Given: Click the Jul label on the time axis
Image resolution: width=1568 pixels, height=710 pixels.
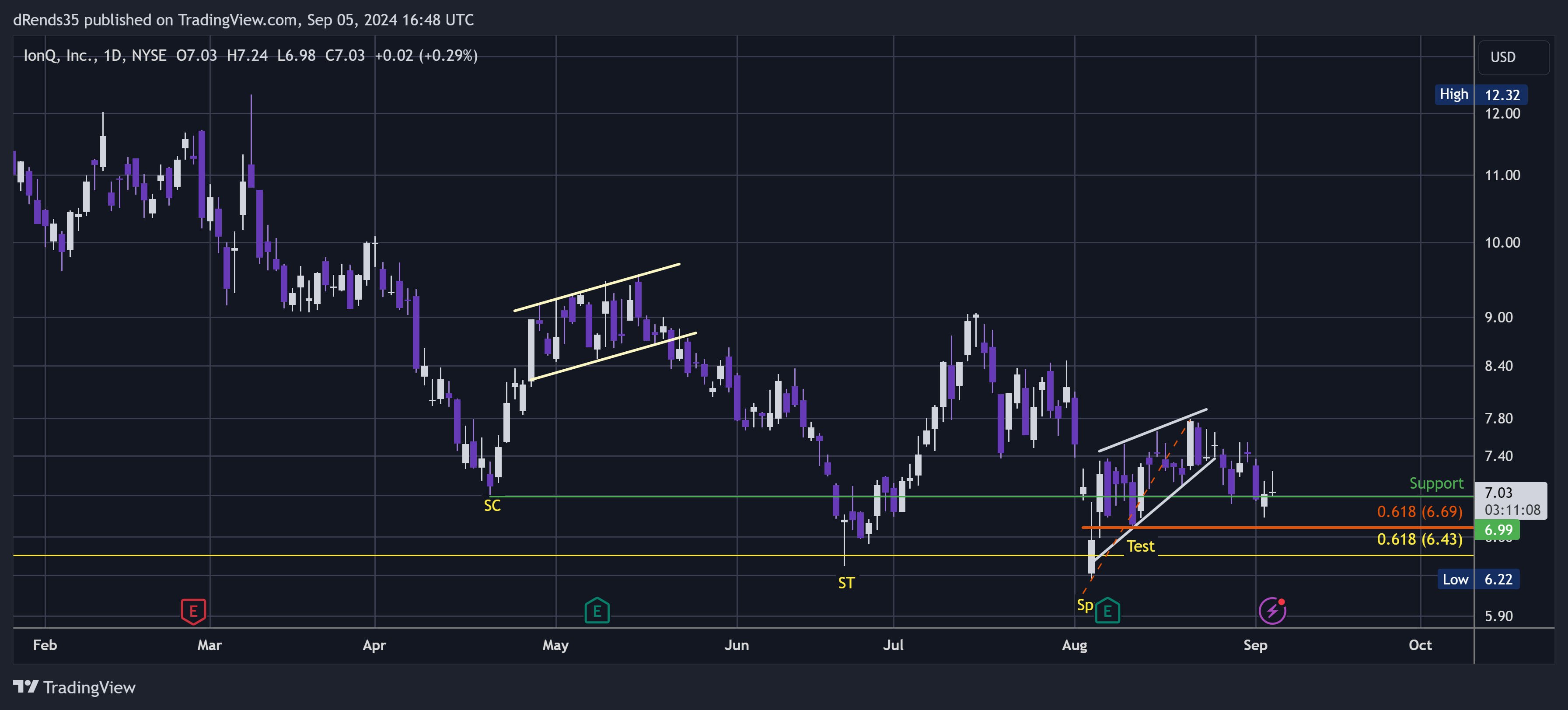Looking at the screenshot, I should (x=893, y=645).
